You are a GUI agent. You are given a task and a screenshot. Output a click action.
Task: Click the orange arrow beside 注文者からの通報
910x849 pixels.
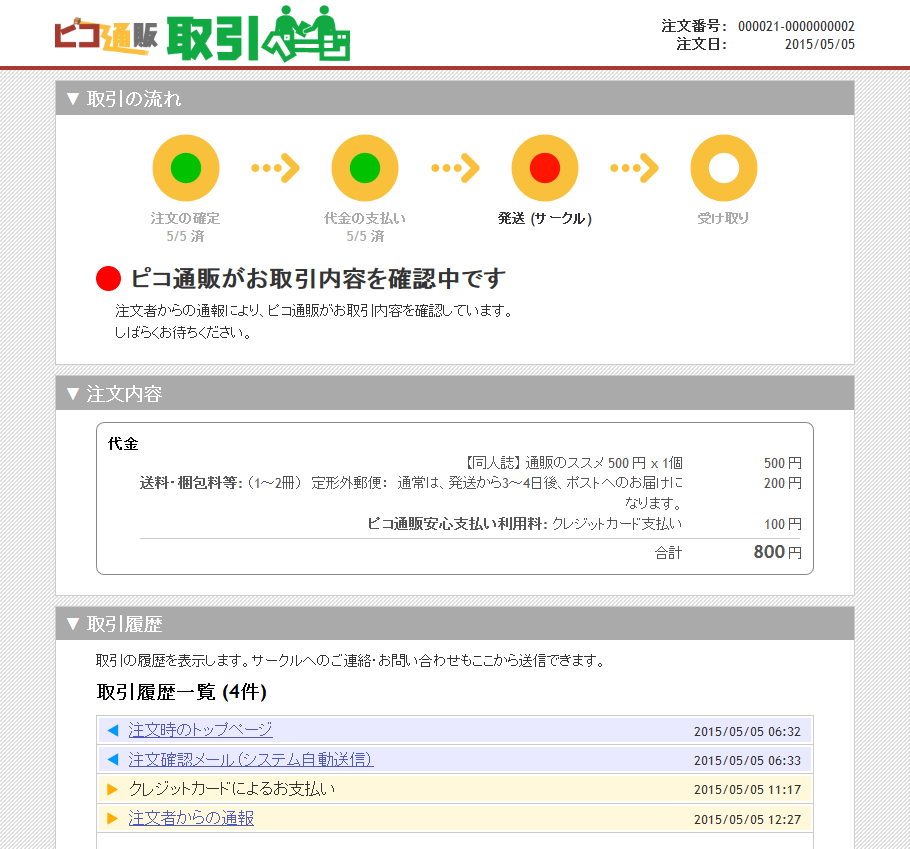pos(112,819)
